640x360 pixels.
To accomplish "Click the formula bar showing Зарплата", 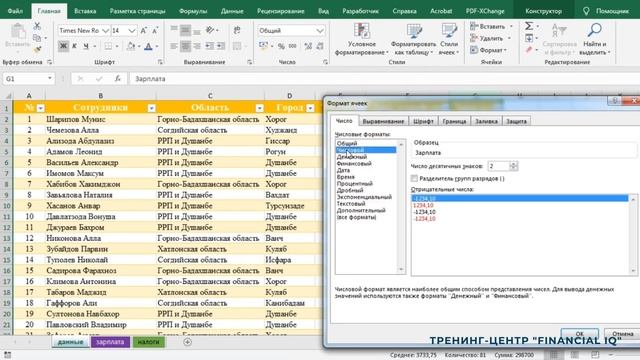I will 384,78.
